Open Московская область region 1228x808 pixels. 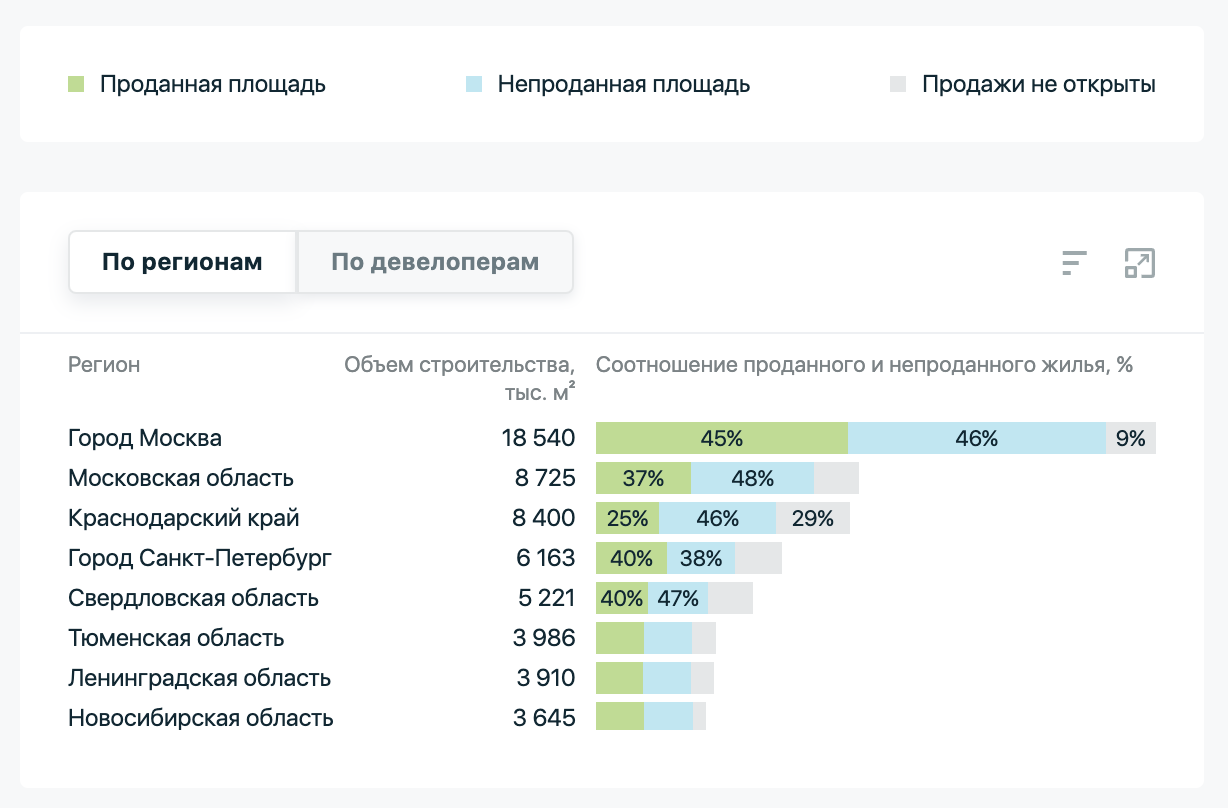pyautogui.click(x=181, y=478)
